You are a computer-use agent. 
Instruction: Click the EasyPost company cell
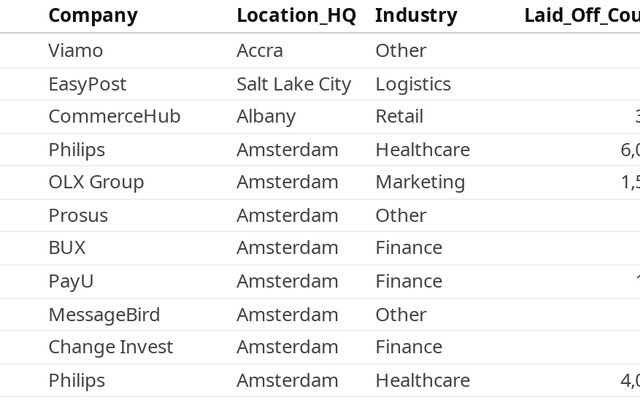(x=87, y=84)
